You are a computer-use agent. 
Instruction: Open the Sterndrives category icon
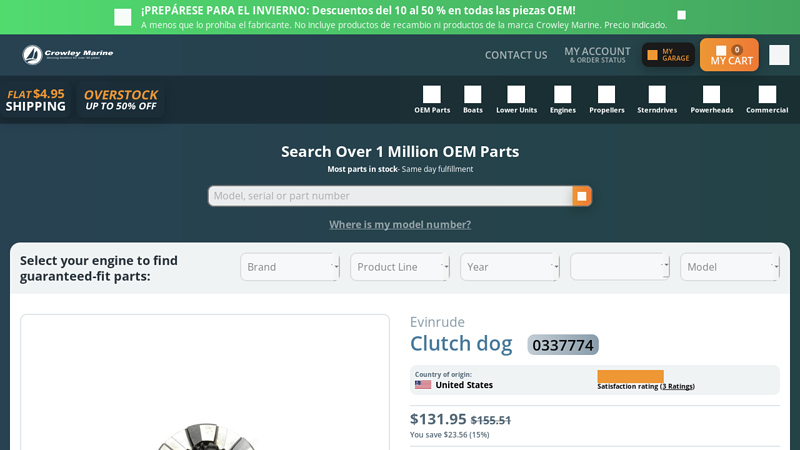tap(657, 94)
